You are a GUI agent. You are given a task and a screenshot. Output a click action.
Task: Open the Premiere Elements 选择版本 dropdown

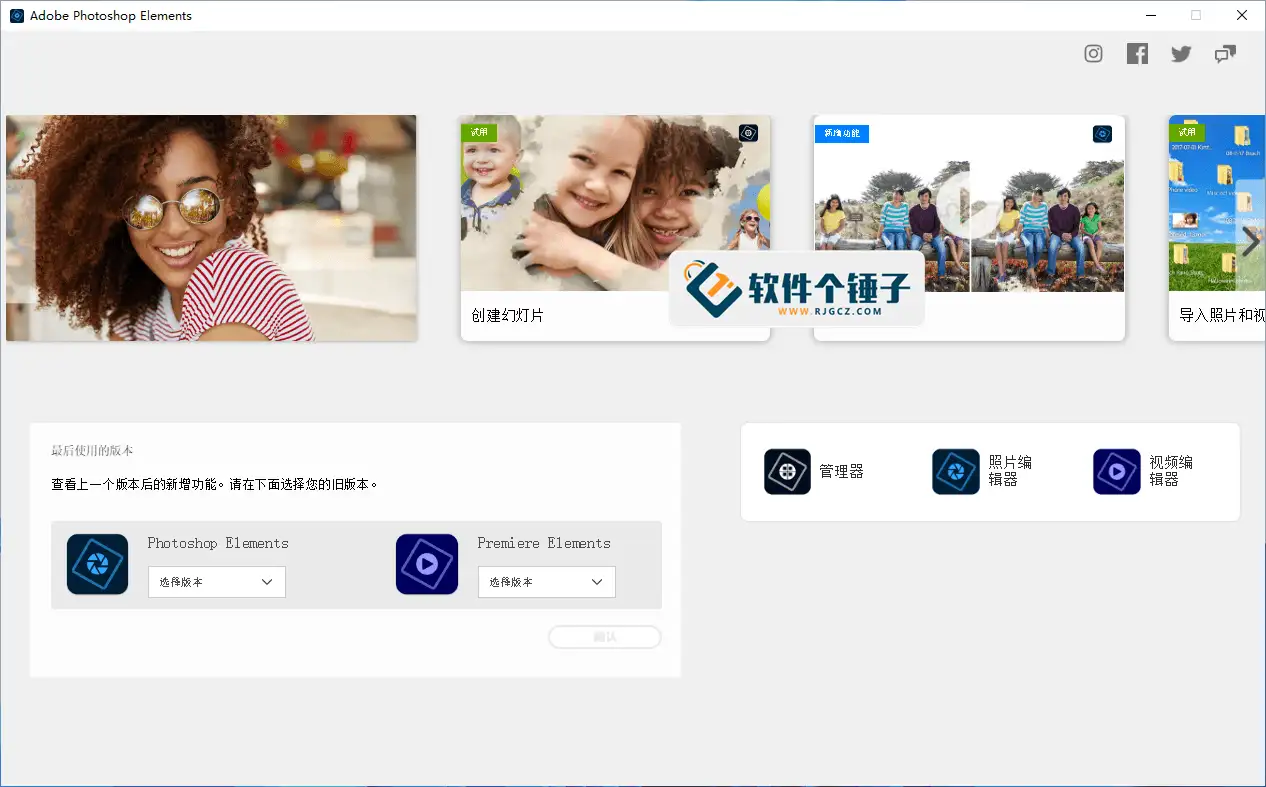click(546, 581)
